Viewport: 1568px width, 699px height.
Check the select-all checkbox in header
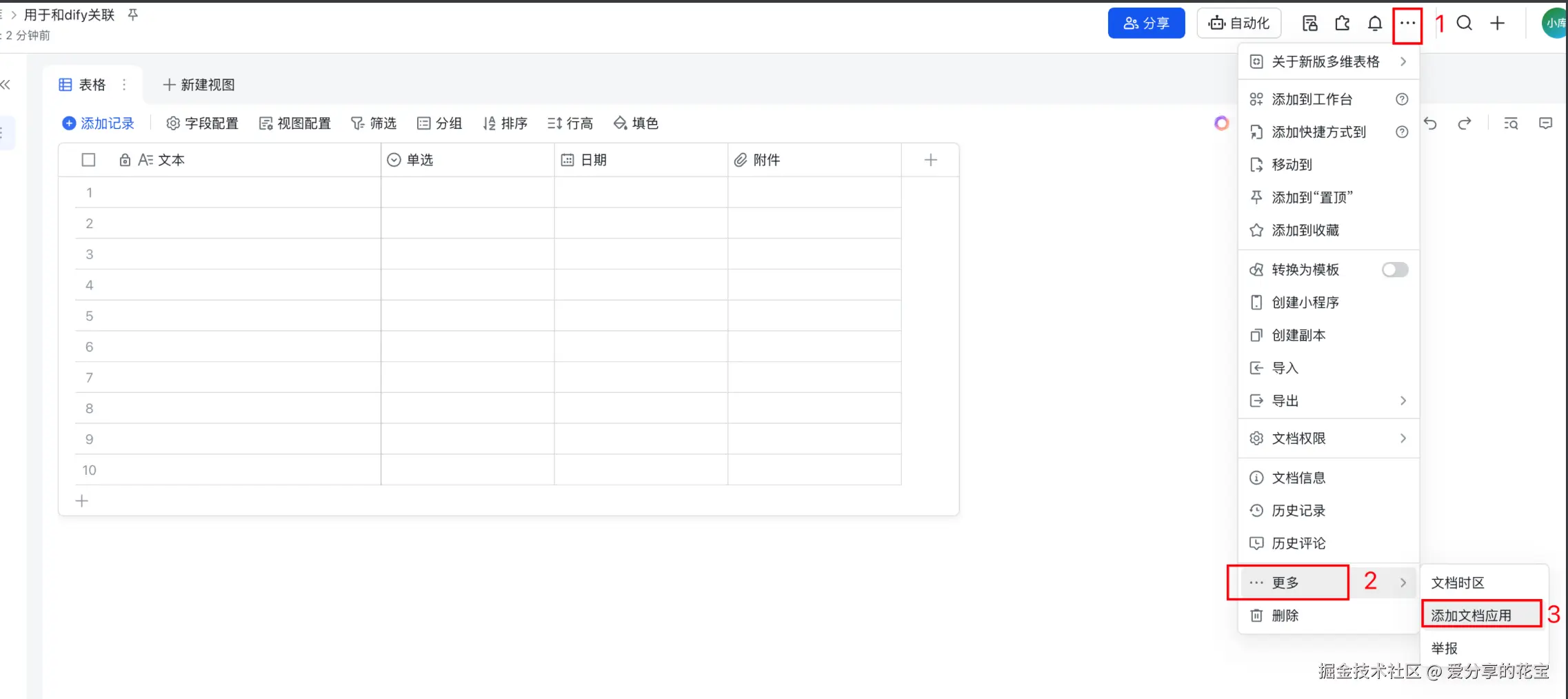88,160
